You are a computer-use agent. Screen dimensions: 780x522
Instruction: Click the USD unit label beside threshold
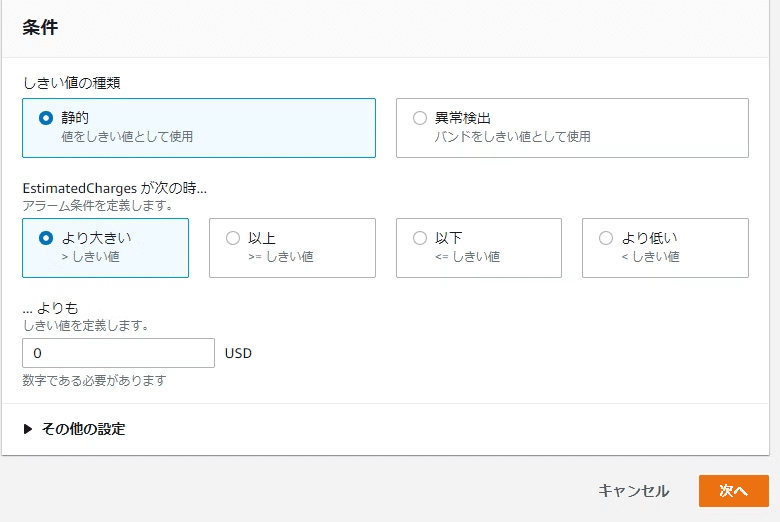tap(238, 353)
